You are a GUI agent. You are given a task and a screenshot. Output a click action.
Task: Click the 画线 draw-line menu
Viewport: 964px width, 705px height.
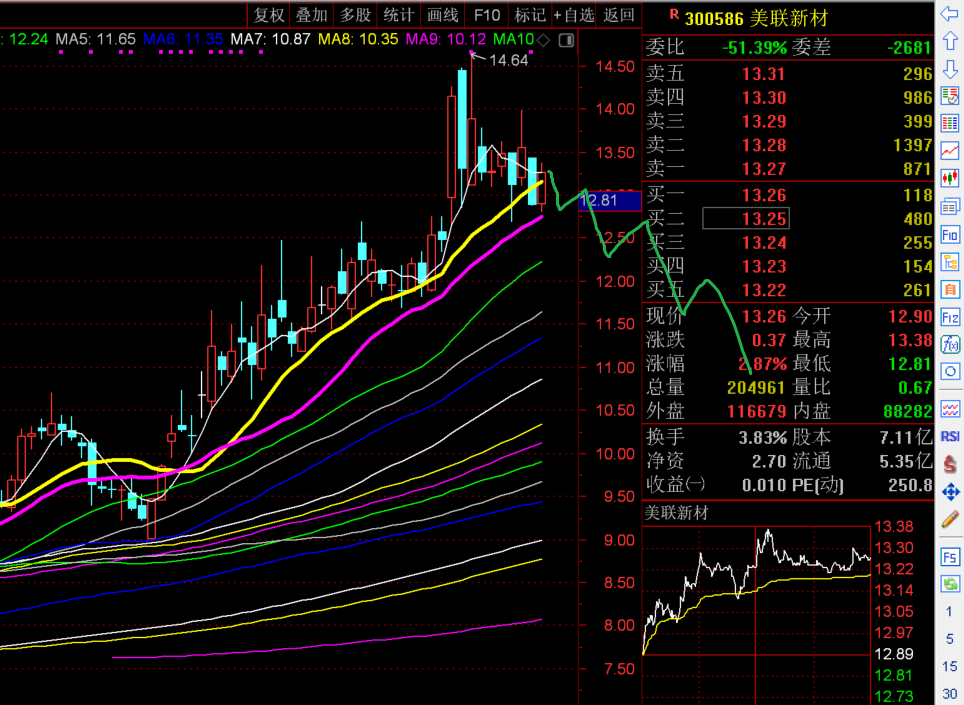(443, 14)
